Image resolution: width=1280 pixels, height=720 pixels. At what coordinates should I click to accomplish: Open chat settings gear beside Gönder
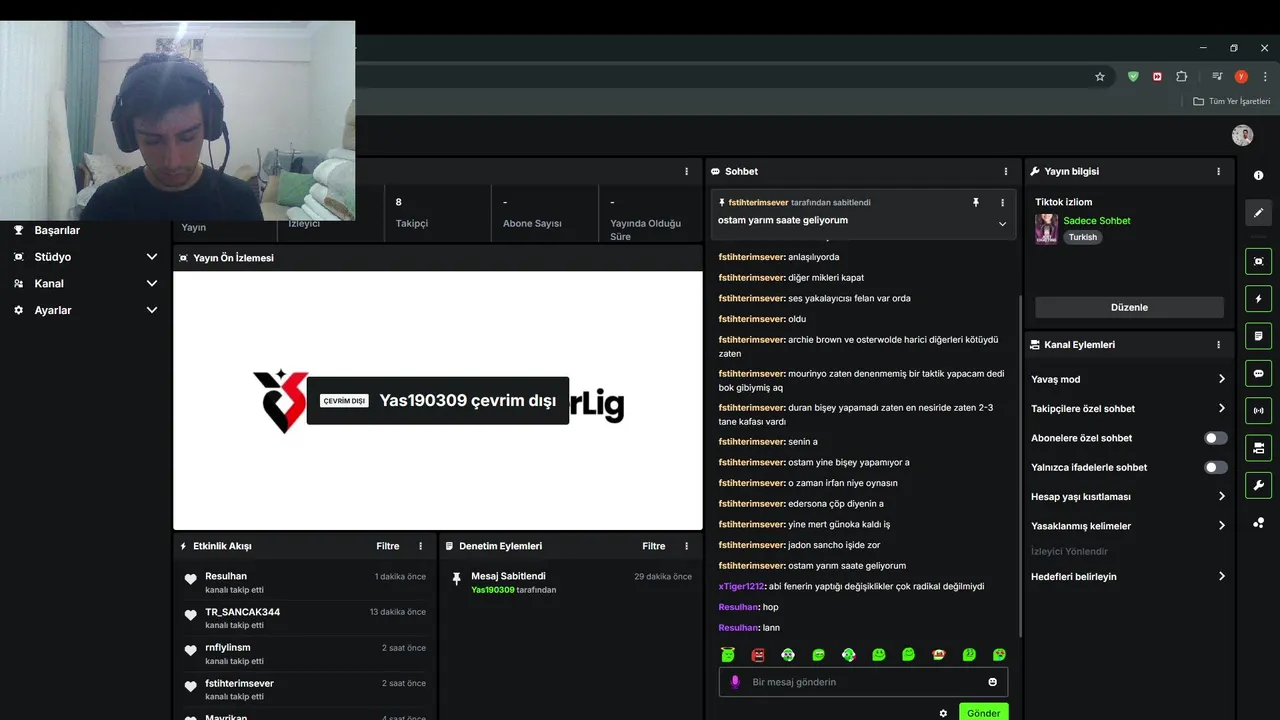942,713
